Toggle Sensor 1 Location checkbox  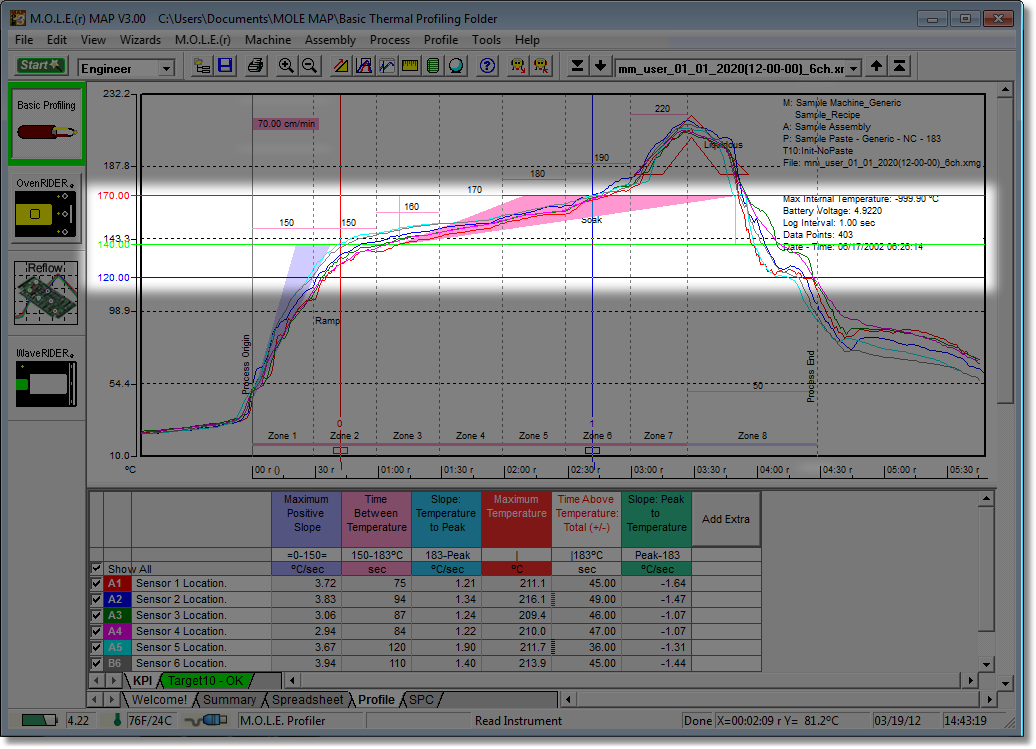tap(96, 583)
